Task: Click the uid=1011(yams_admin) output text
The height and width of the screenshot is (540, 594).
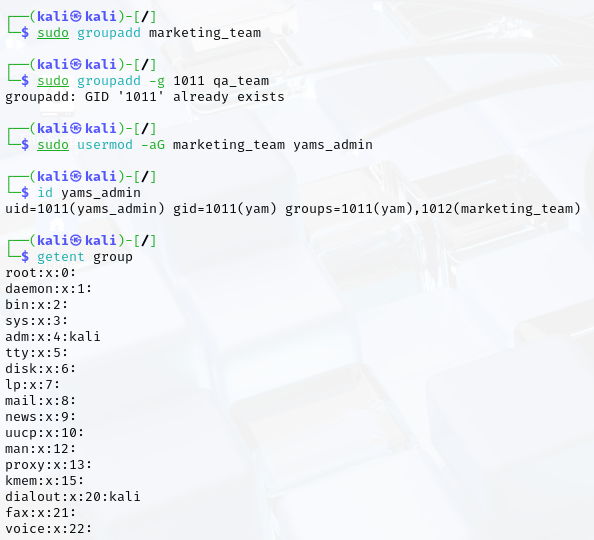Action: 85,209
